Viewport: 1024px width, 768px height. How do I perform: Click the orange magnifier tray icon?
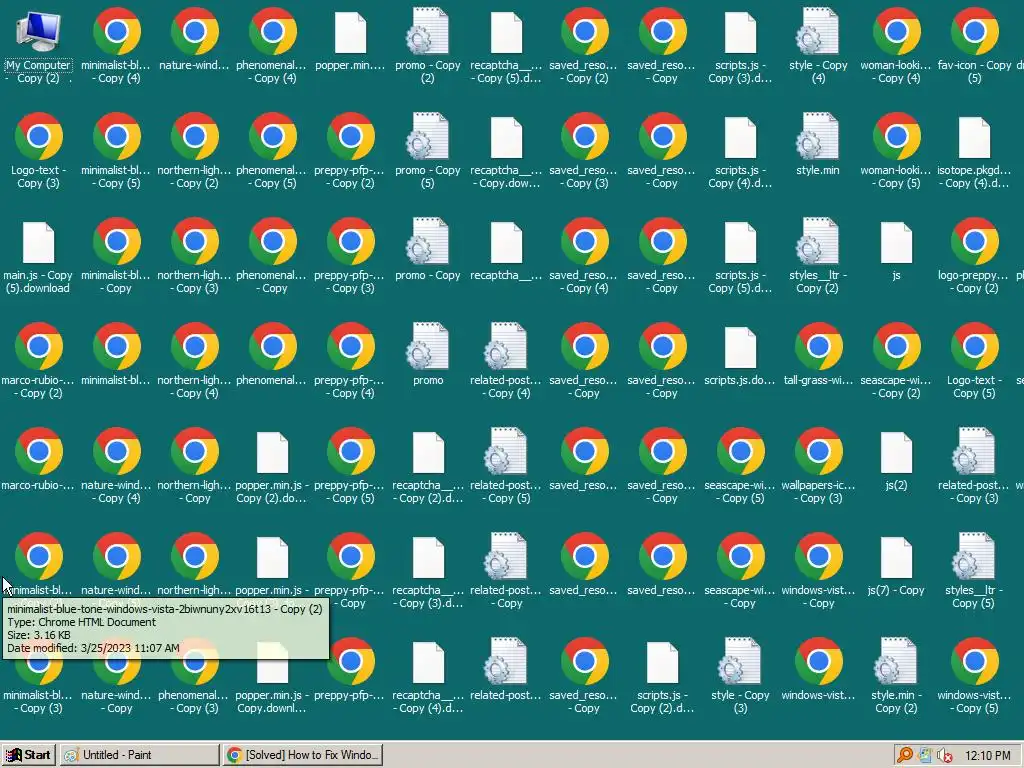click(x=904, y=755)
